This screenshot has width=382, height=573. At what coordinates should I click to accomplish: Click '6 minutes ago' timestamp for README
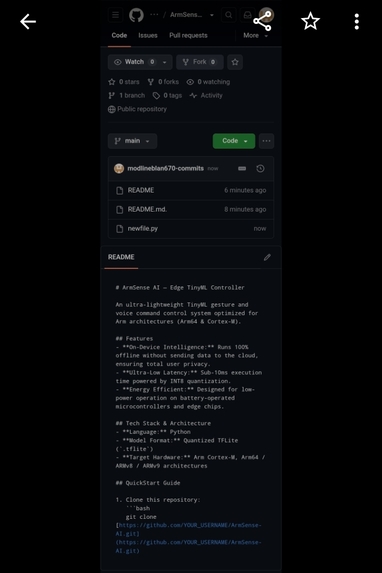245,190
